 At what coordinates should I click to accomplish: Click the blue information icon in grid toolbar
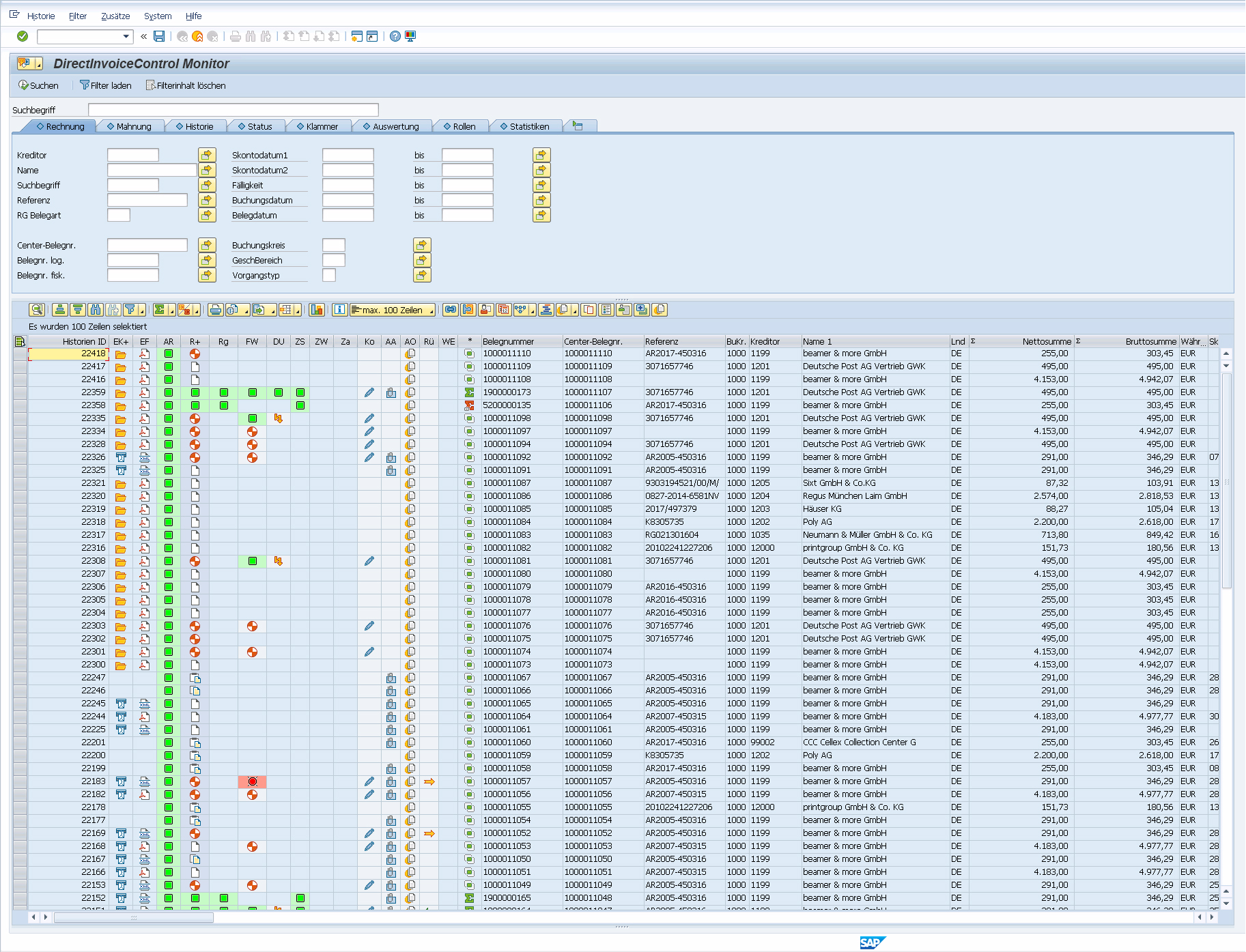pyautogui.click(x=339, y=310)
